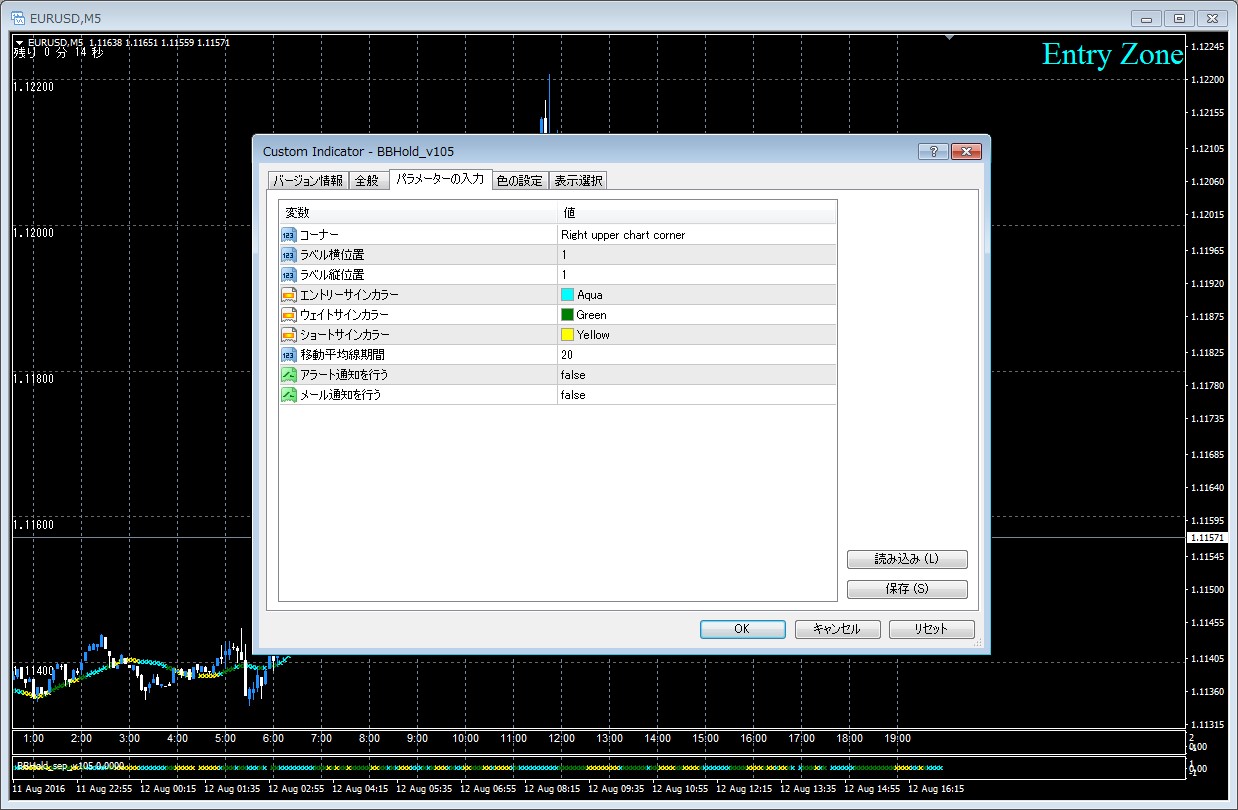
Task: Open the 色の設定 tab
Action: click(520, 181)
